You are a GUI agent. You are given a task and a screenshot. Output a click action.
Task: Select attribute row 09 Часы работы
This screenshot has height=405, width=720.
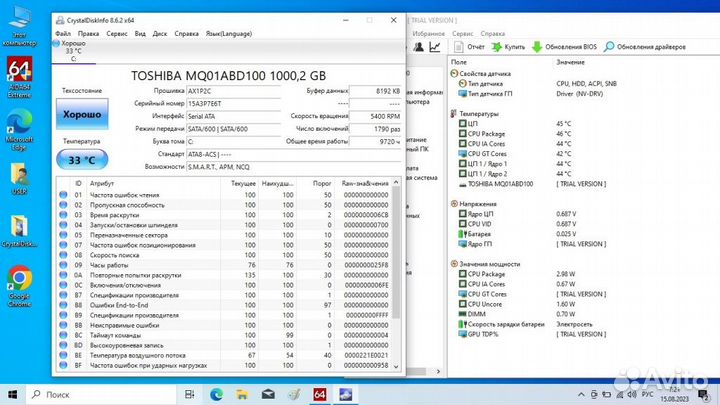[x=224, y=265]
